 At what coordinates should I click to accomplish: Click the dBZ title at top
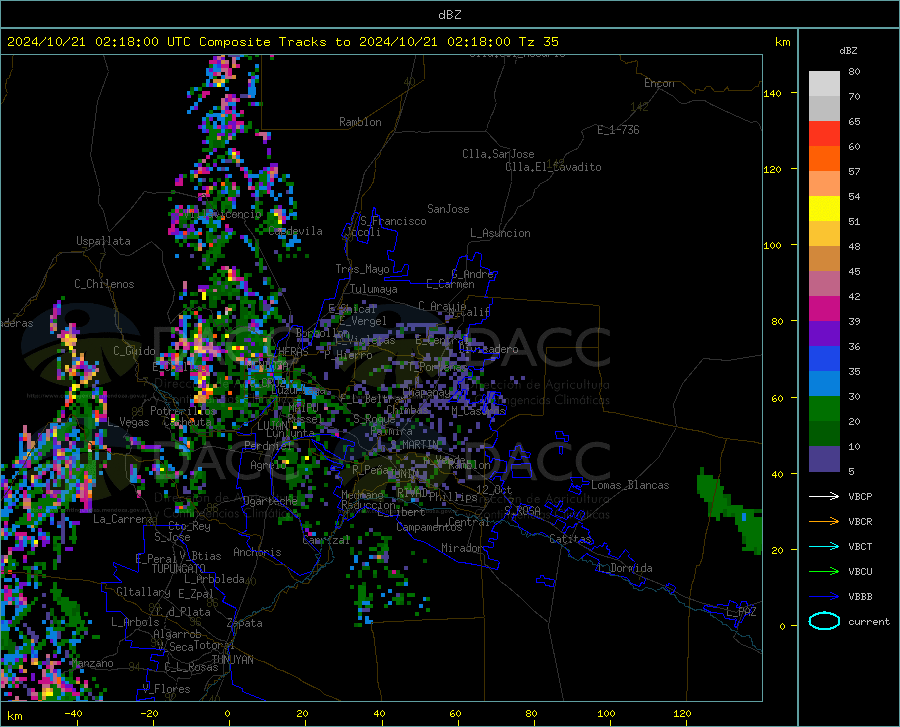[449, 15]
